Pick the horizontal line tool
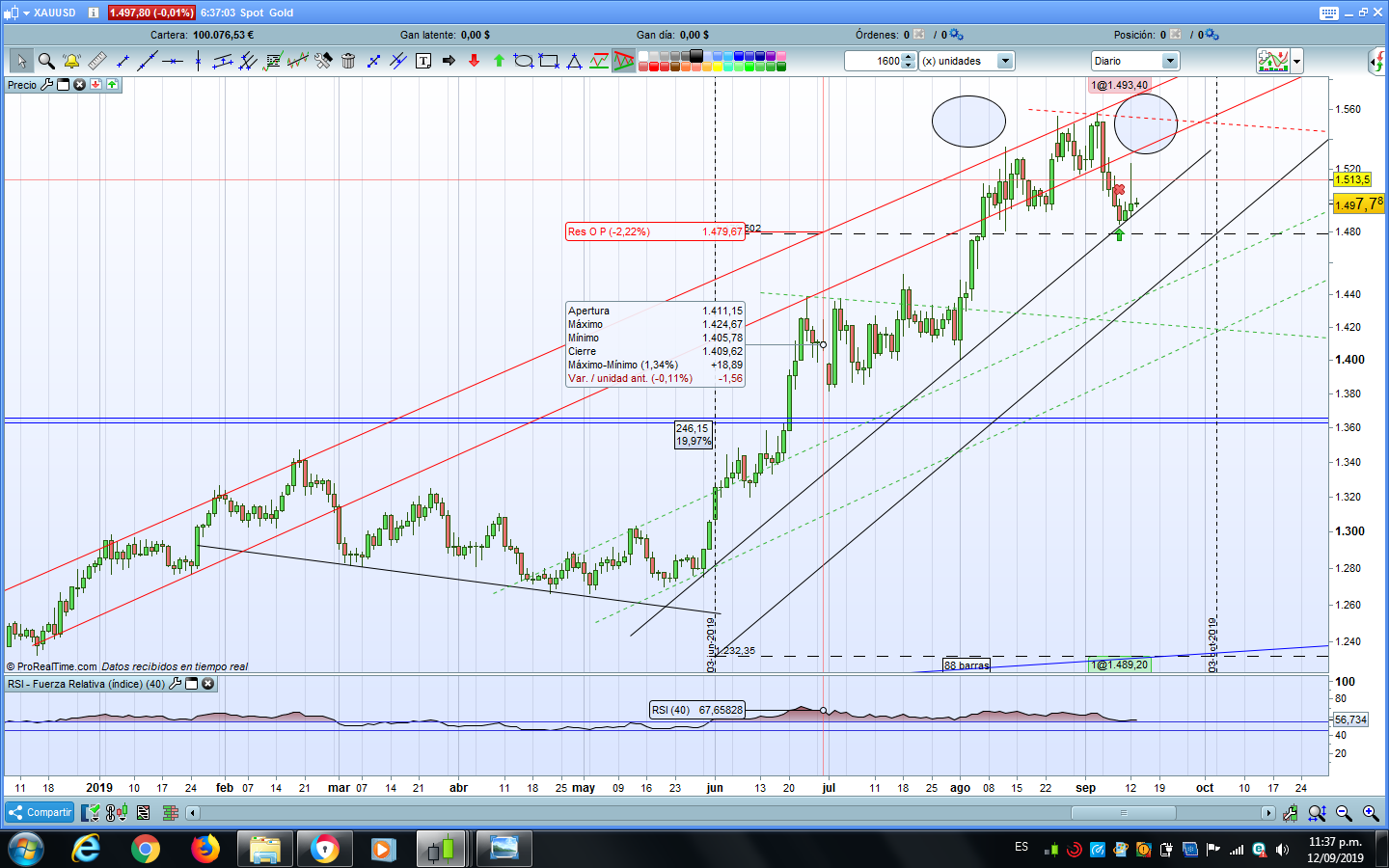 [x=173, y=61]
